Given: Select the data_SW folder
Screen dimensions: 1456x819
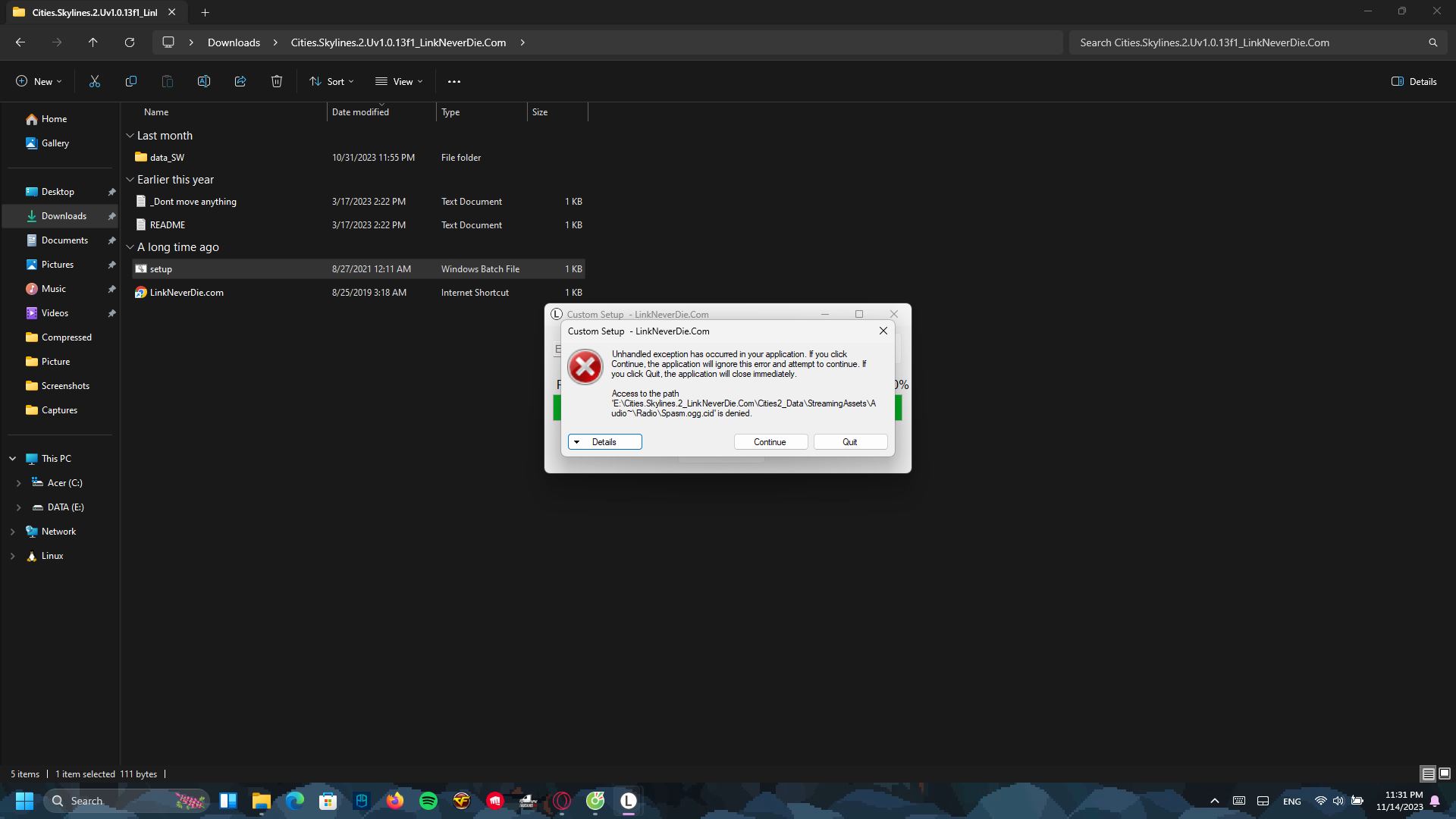Looking at the screenshot, I should (167, 157).
